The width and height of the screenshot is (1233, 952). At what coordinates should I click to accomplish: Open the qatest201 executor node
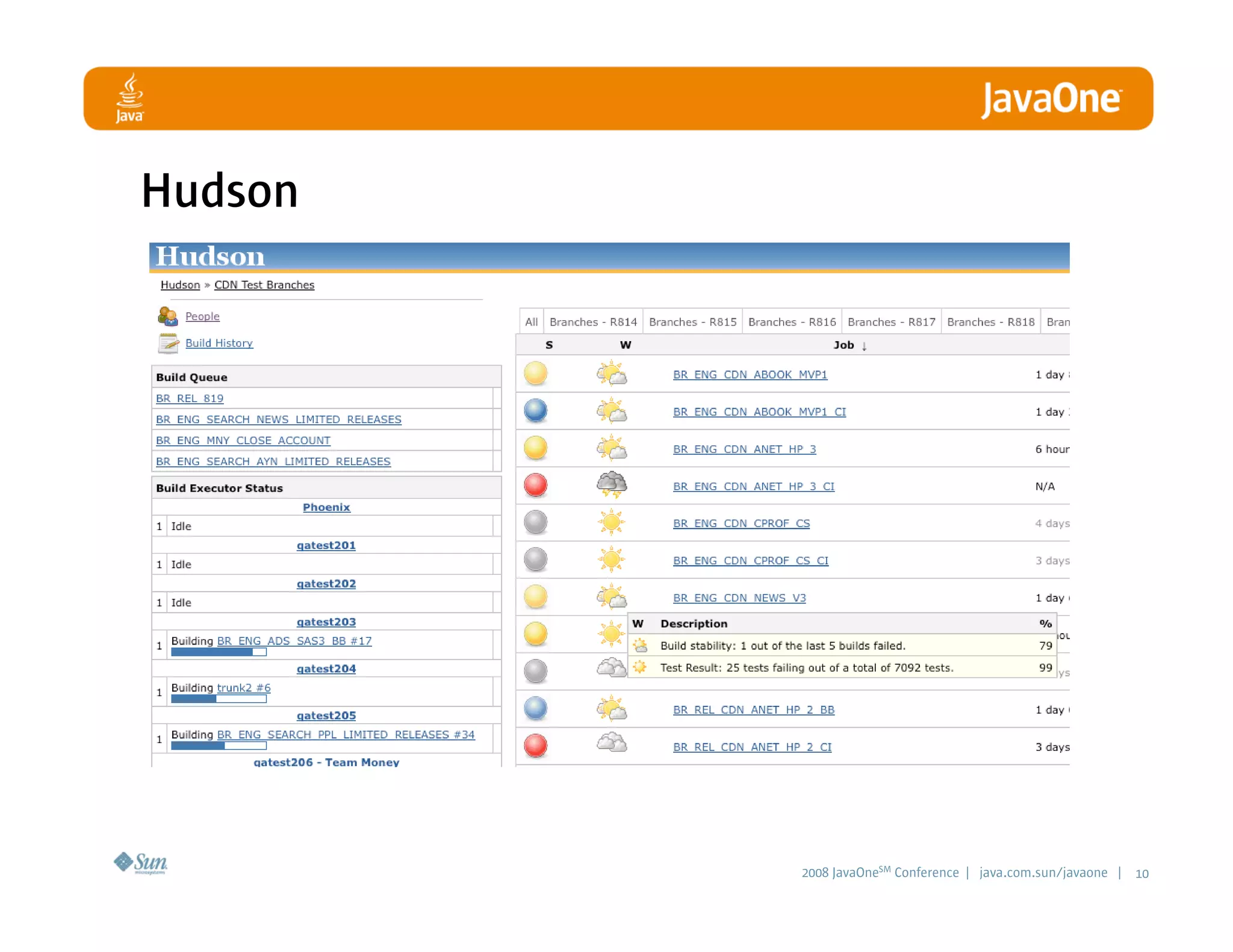click(326, 546)
